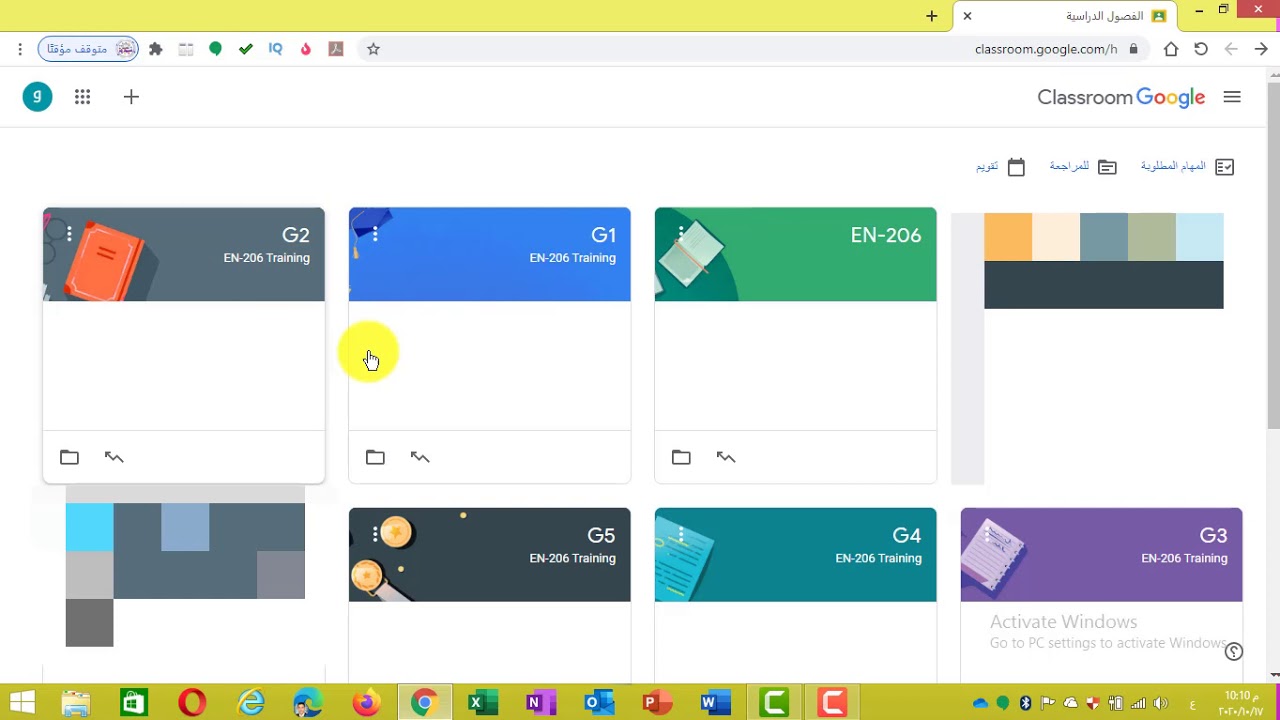Screen dimensions: 1280x720
Task: Click the Hangouts green bubble extension
Action: (x=215, y=49)
